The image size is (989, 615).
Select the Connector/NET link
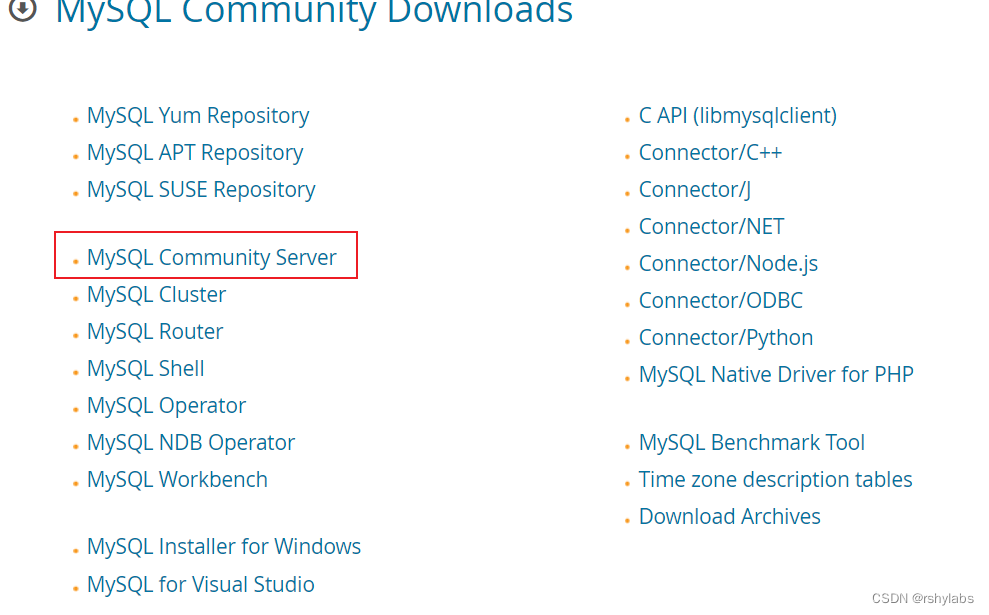[711, 226]
